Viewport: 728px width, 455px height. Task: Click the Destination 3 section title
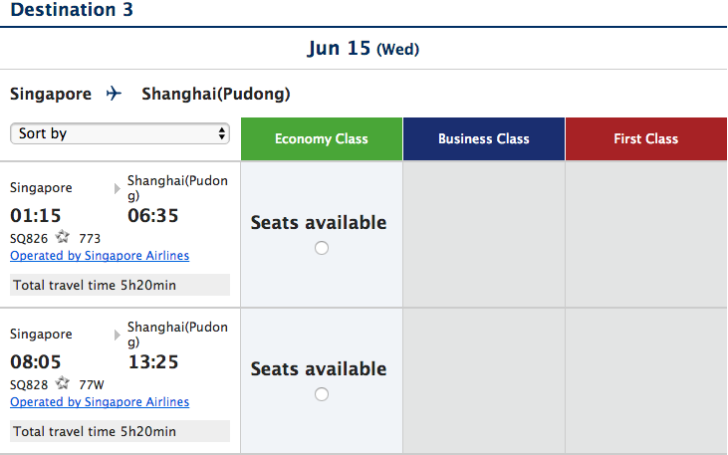[x=72, y=10]
